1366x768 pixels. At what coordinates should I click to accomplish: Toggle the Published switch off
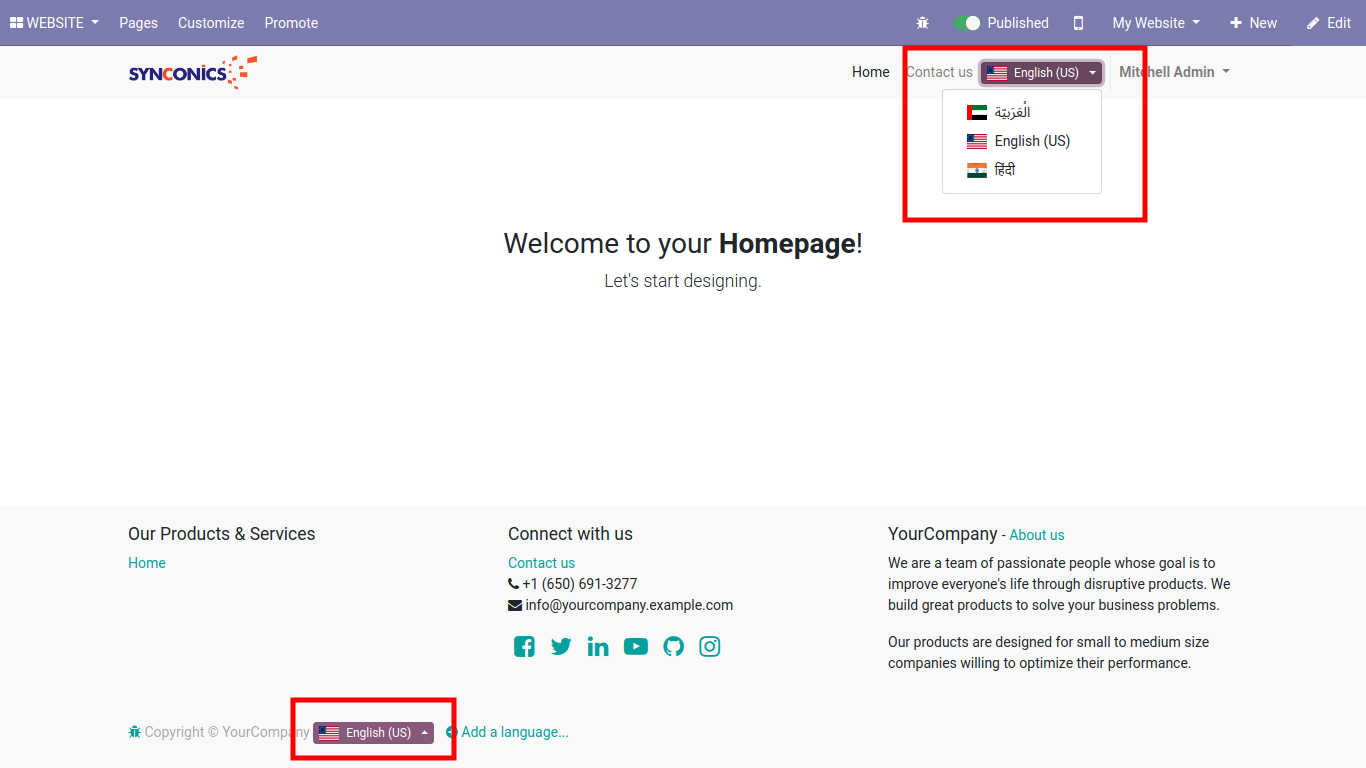(x=966, y=23)
